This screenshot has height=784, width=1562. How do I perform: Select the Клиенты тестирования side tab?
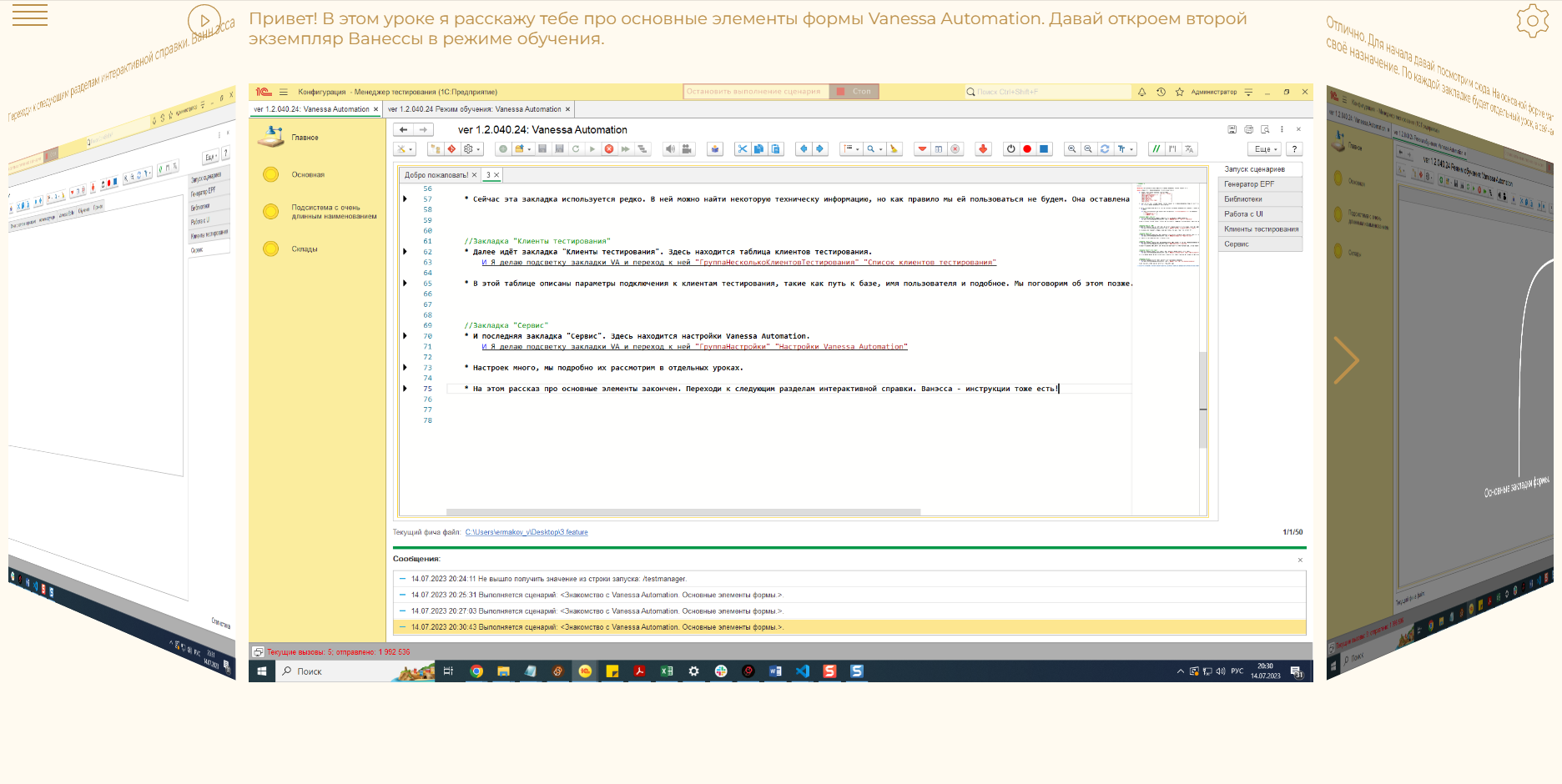(1261, 229)
